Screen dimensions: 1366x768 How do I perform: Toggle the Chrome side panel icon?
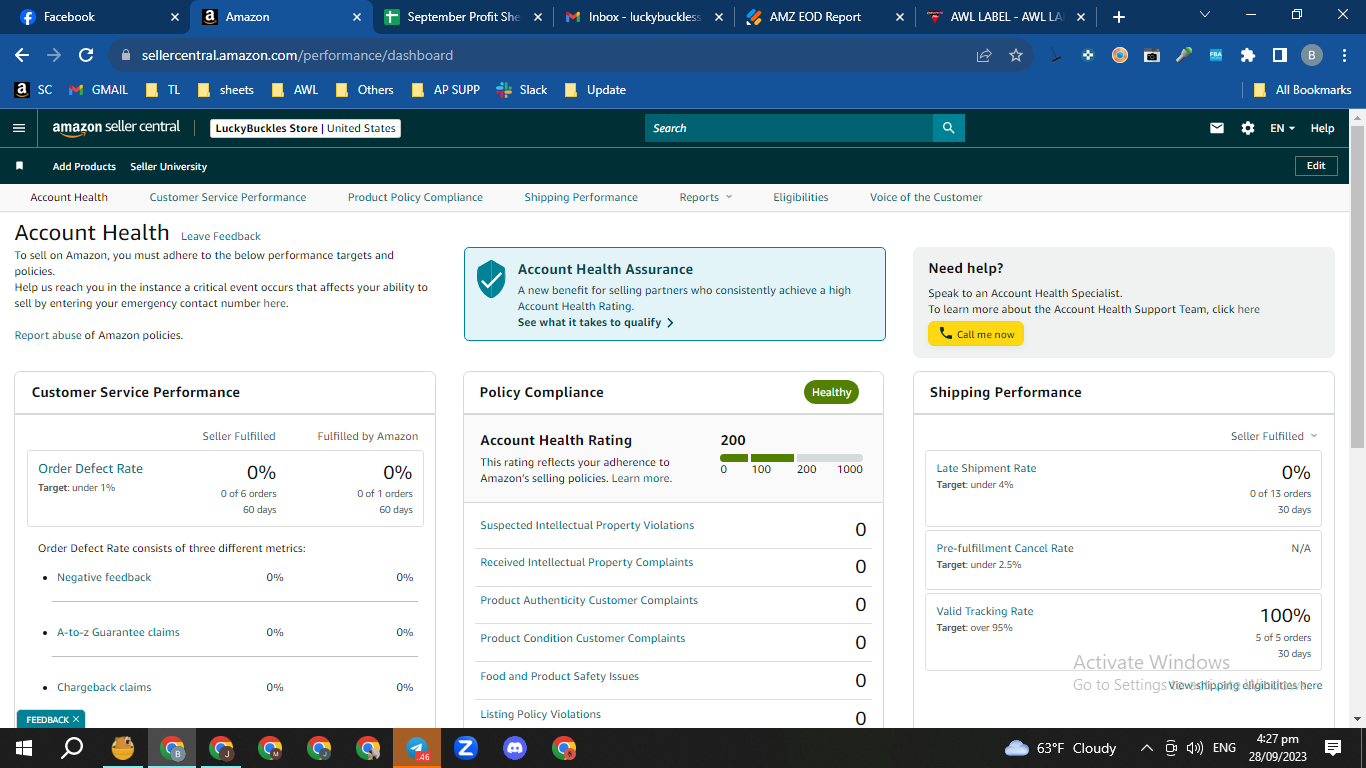(x=1280, y=55)
